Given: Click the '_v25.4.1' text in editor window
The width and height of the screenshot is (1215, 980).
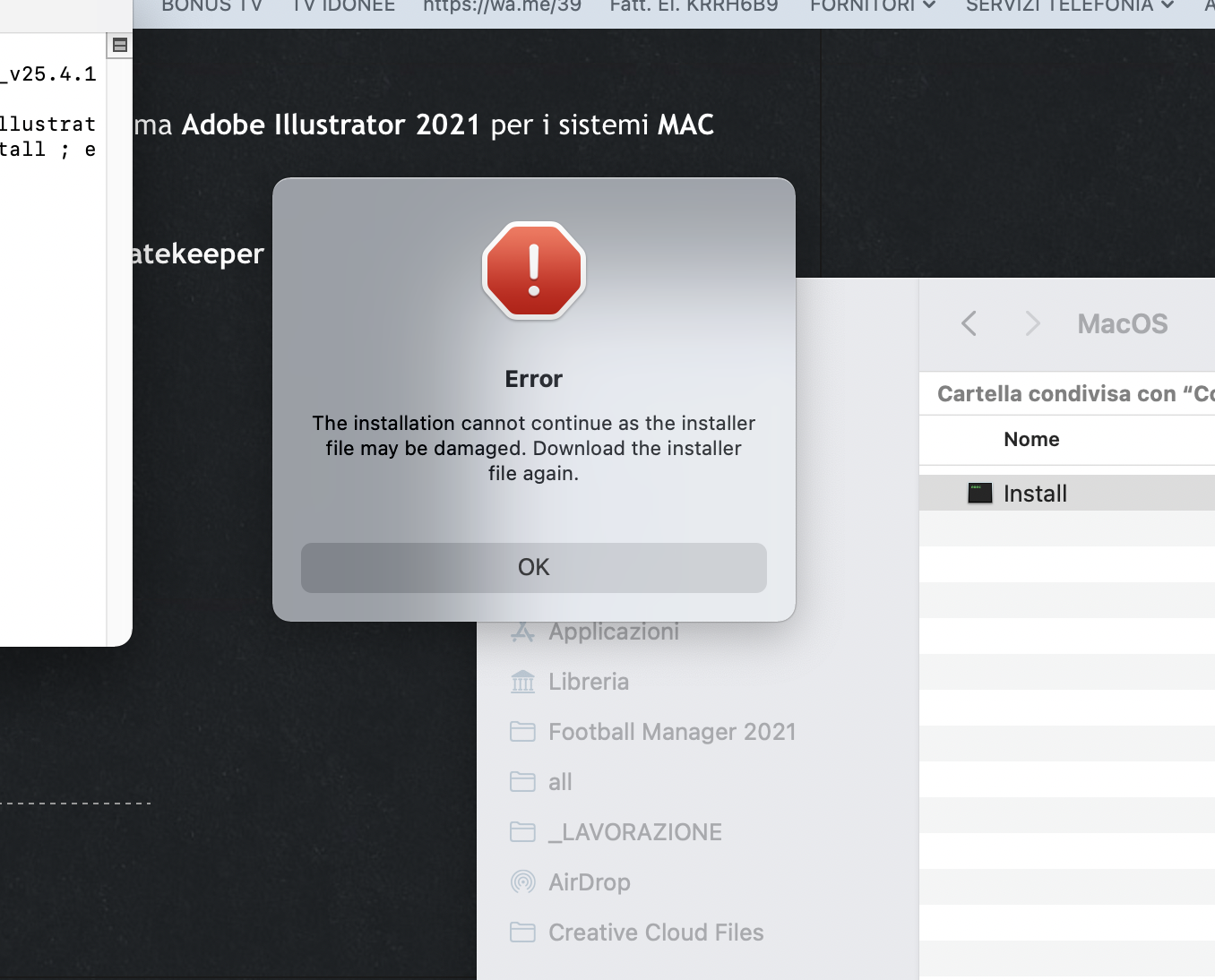Looking at the screenshot, I should coord(48,74).
